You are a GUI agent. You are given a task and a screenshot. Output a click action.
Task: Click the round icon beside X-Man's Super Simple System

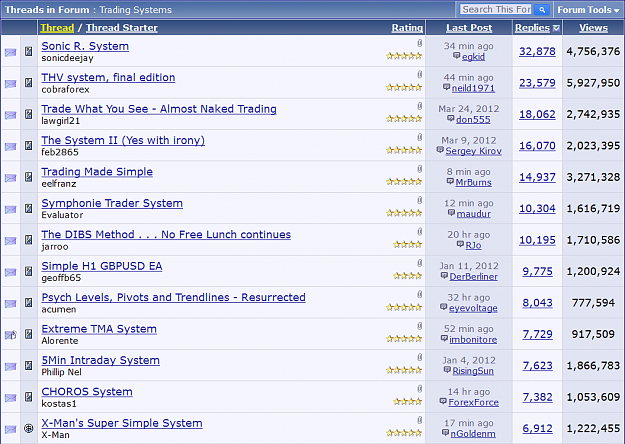pyautogui.click(x=28, y=428)
